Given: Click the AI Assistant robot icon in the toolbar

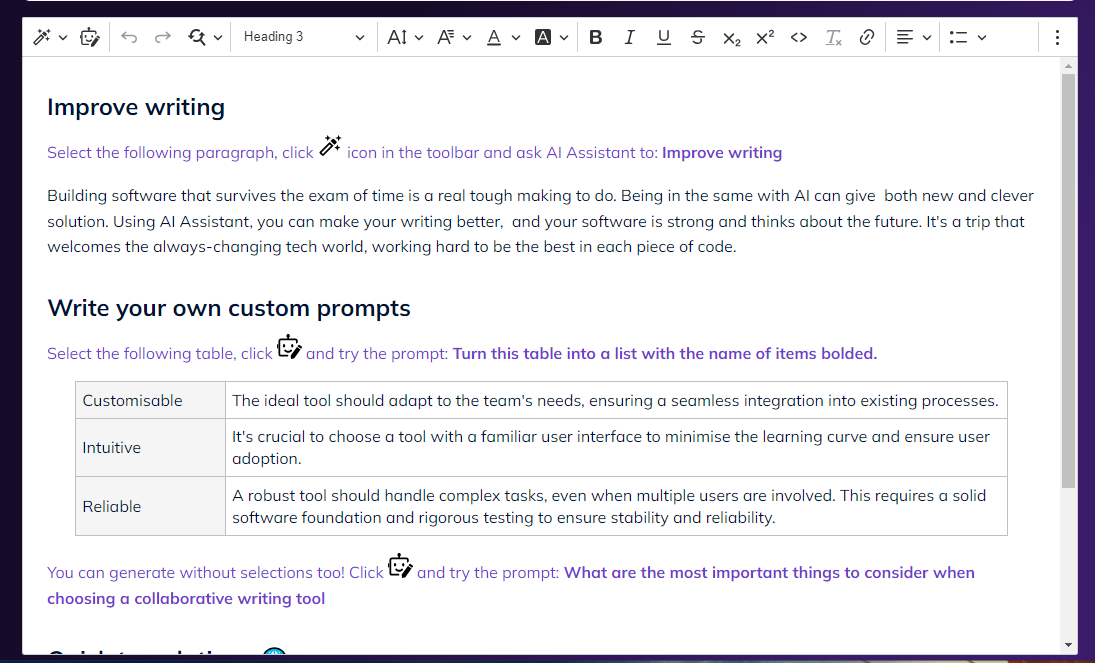Looking at the screenshot, I should (x=90, y=37).
